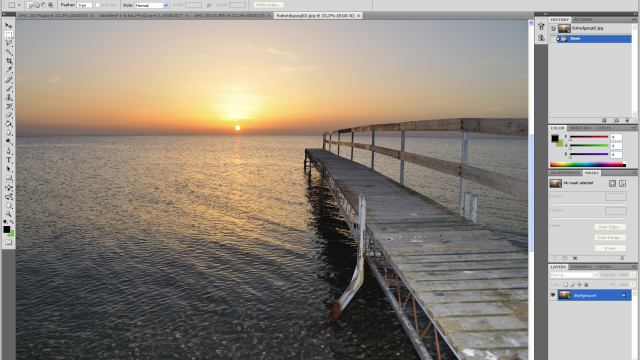Select the 3D Rotate tool
This screenshot has height=360, width=640.
pyautogui.click(x=9, y=188)
